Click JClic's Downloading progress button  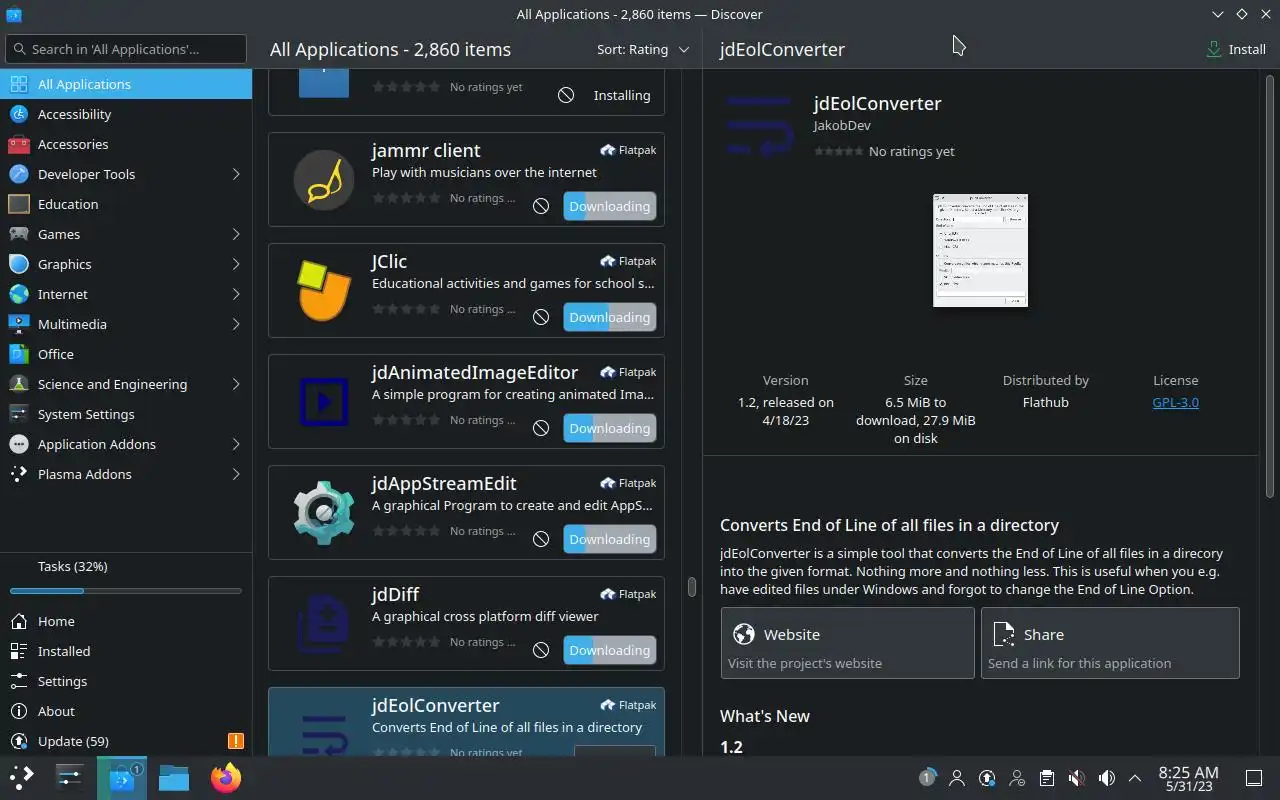click(610, 317)
